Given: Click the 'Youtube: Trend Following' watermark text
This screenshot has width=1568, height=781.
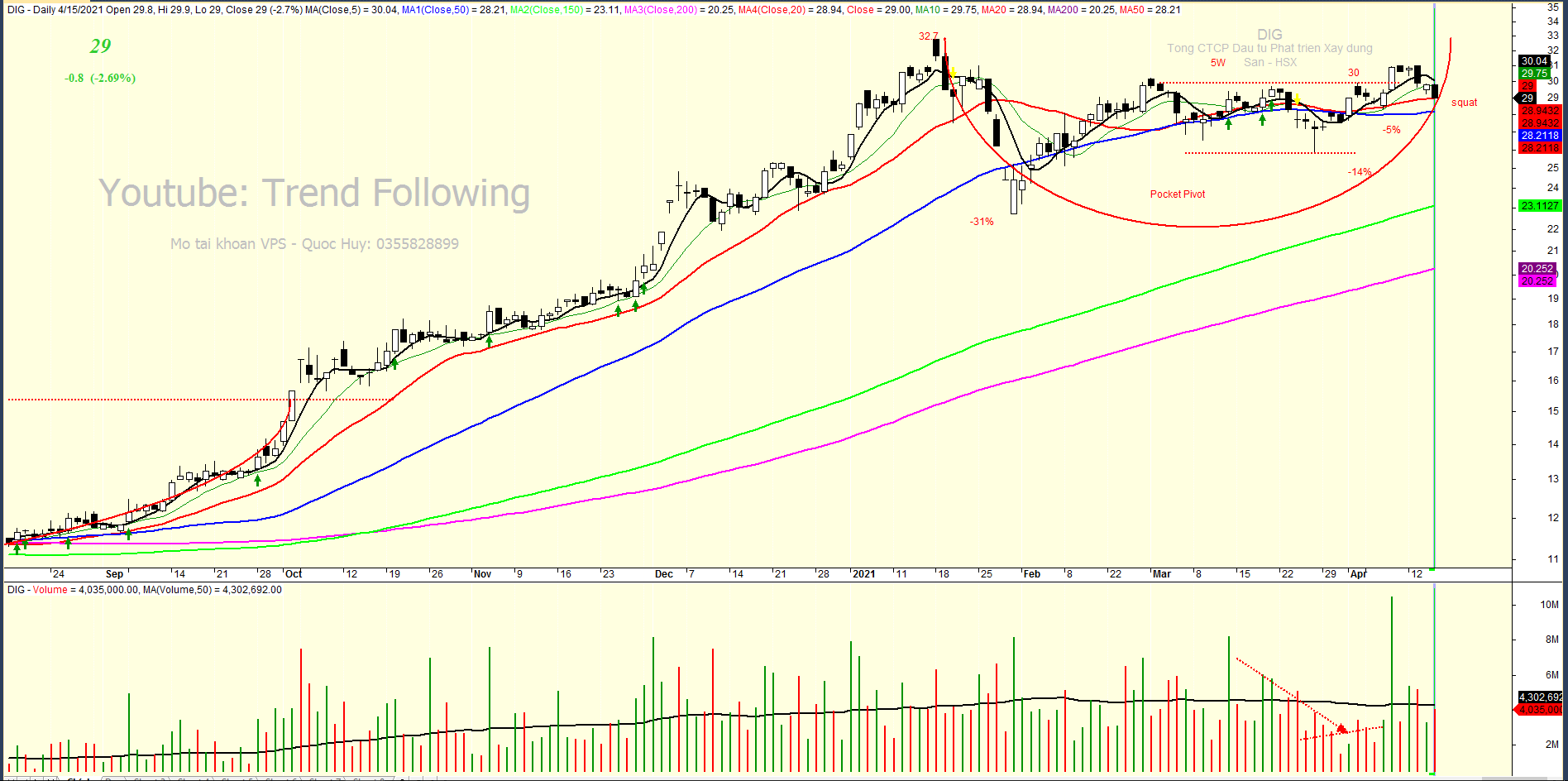Looking at the screenshot, I should click(314, 193).
